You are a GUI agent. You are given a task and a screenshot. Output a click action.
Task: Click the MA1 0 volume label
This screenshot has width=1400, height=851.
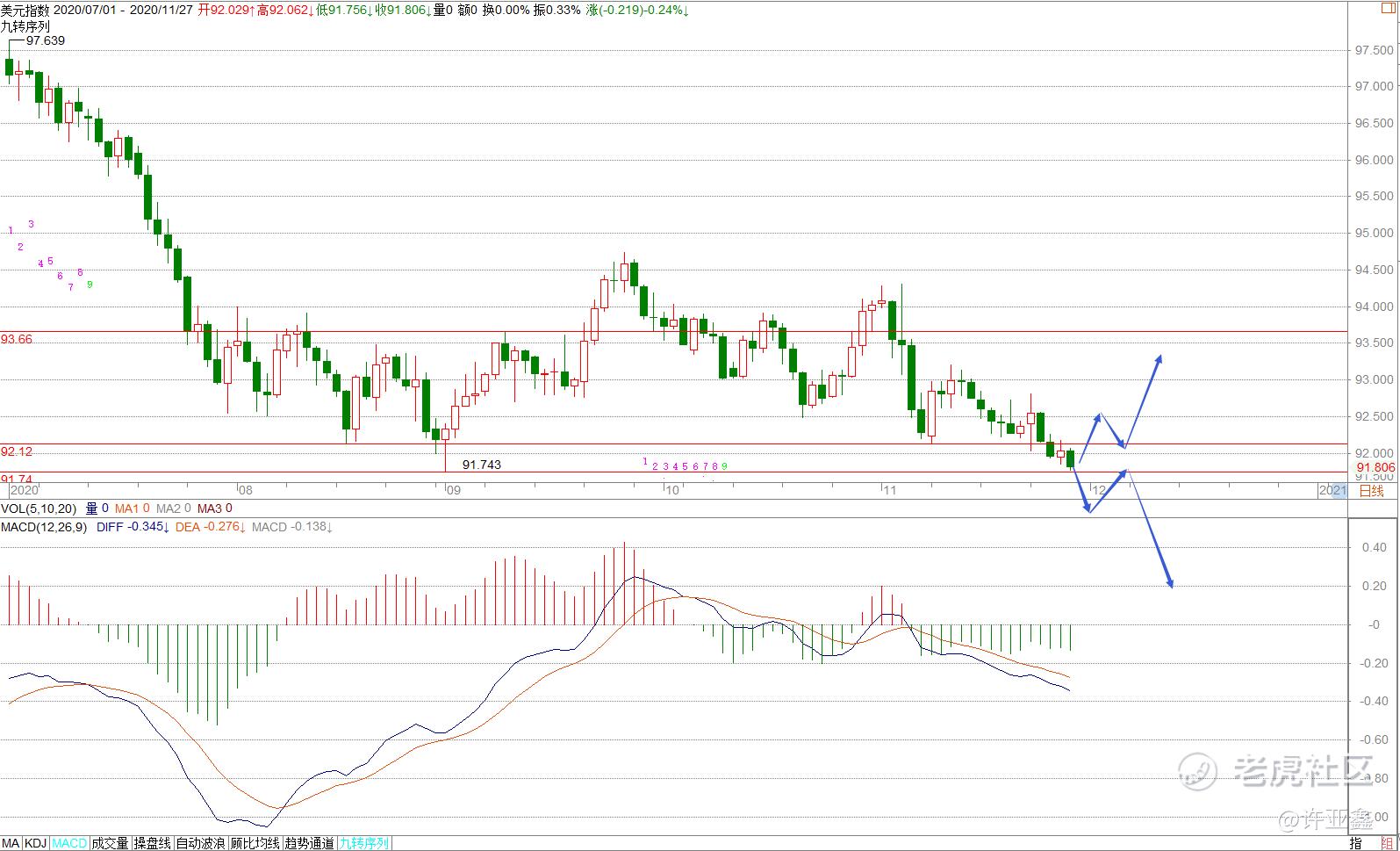(x=133, y=508)
